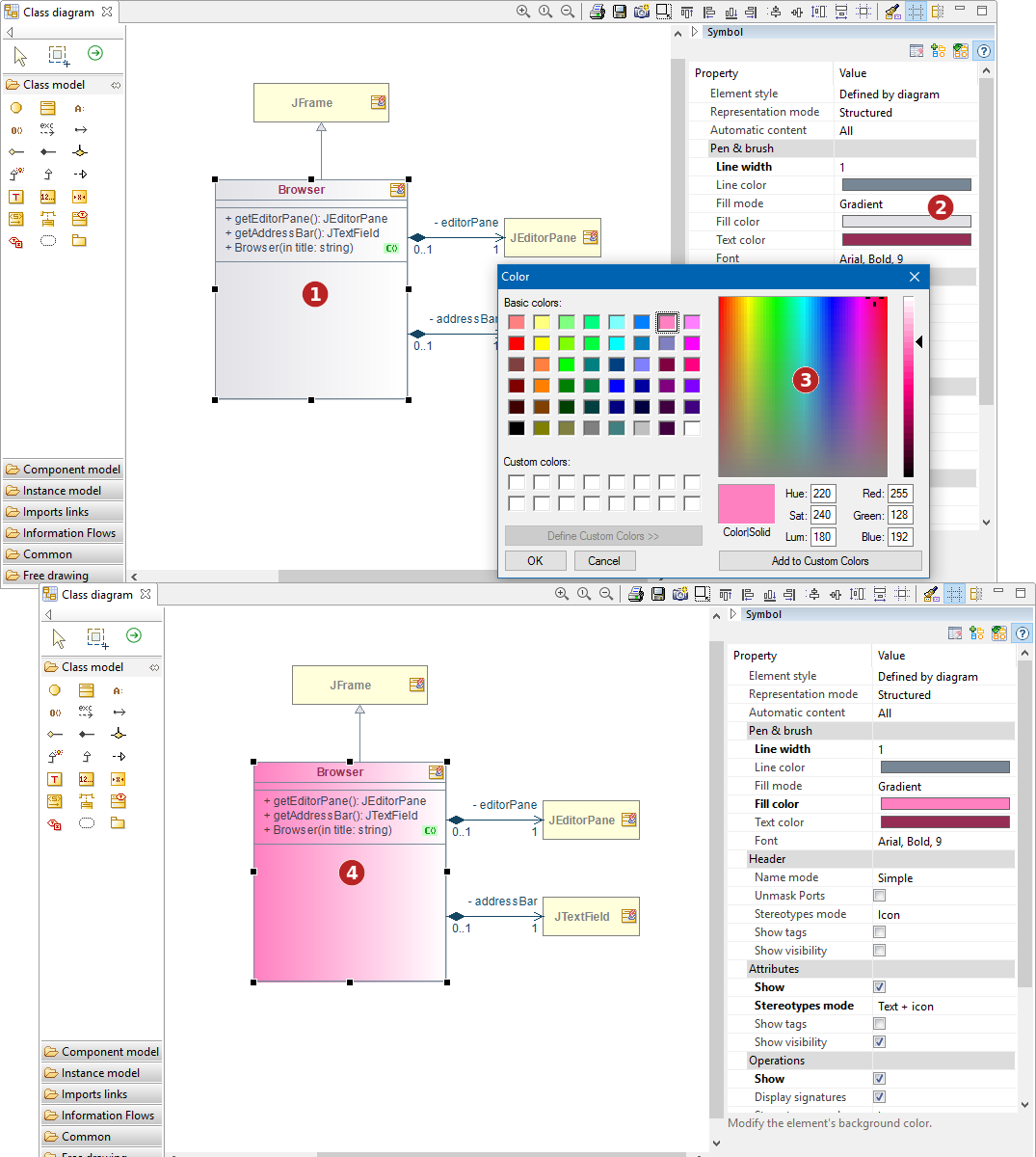Select the '0()' operation tool in the pink Browser diagram palette
The width and height of the screenshot is (1036, 1157).
[55, 713]
